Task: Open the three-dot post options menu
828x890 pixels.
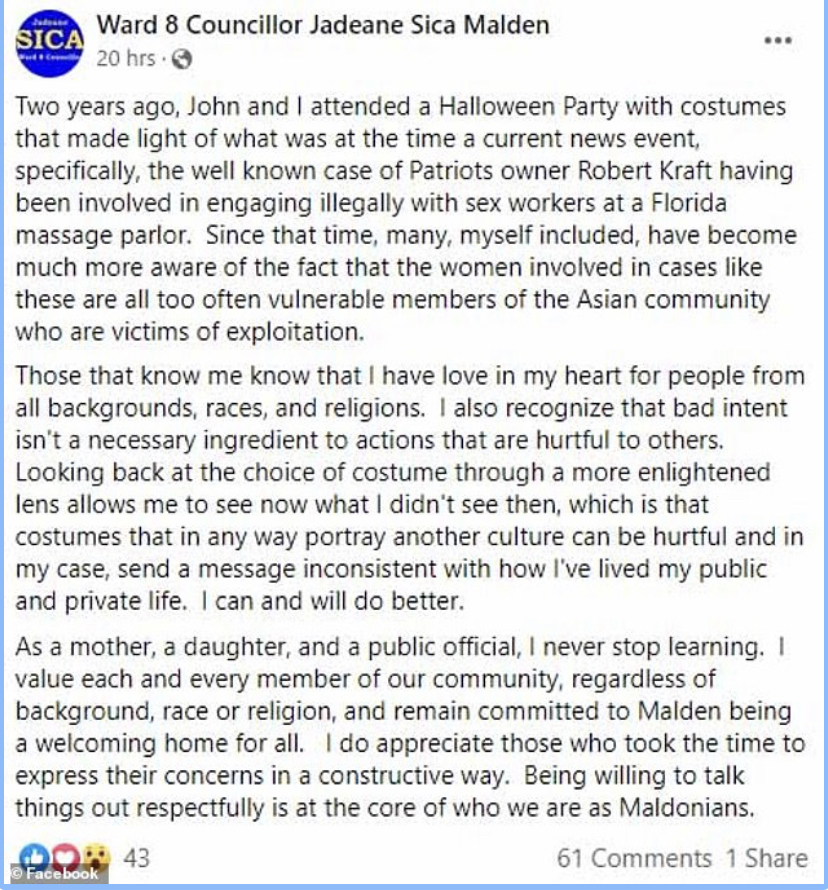Action: click(777, 40)
